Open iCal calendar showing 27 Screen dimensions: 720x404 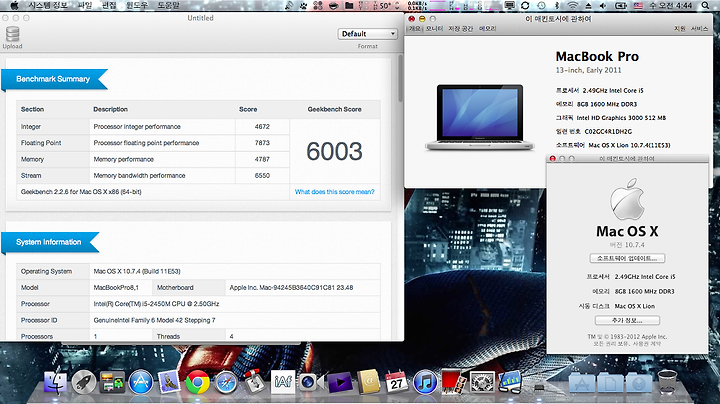[x=397, y=382]
